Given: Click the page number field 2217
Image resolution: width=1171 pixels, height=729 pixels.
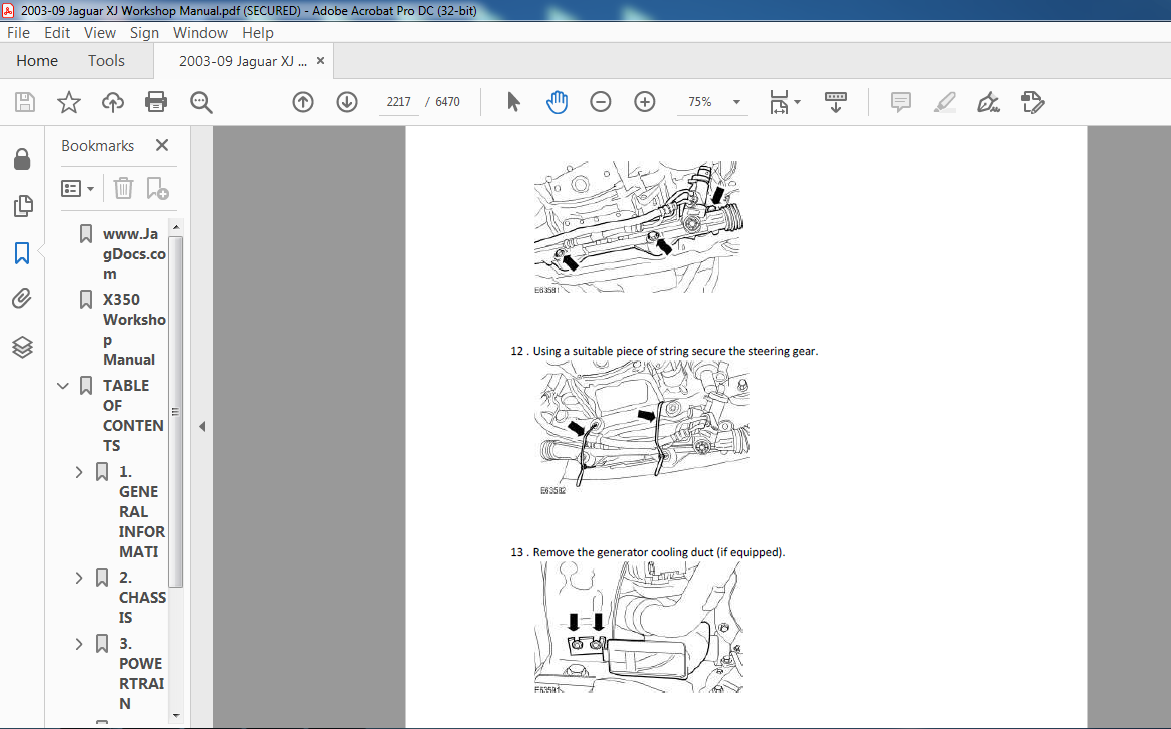Looking at the screenshot, I should pyautogui.click(x=398, y=102).
